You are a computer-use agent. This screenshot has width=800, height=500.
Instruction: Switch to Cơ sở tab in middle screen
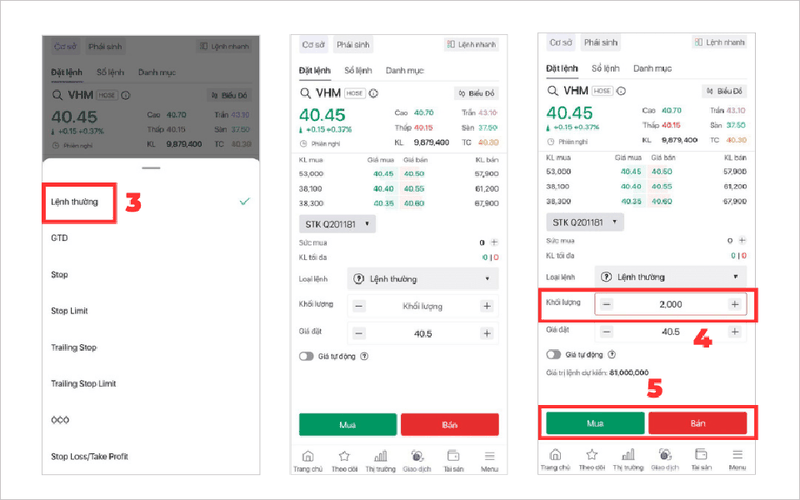pos(313,44)
